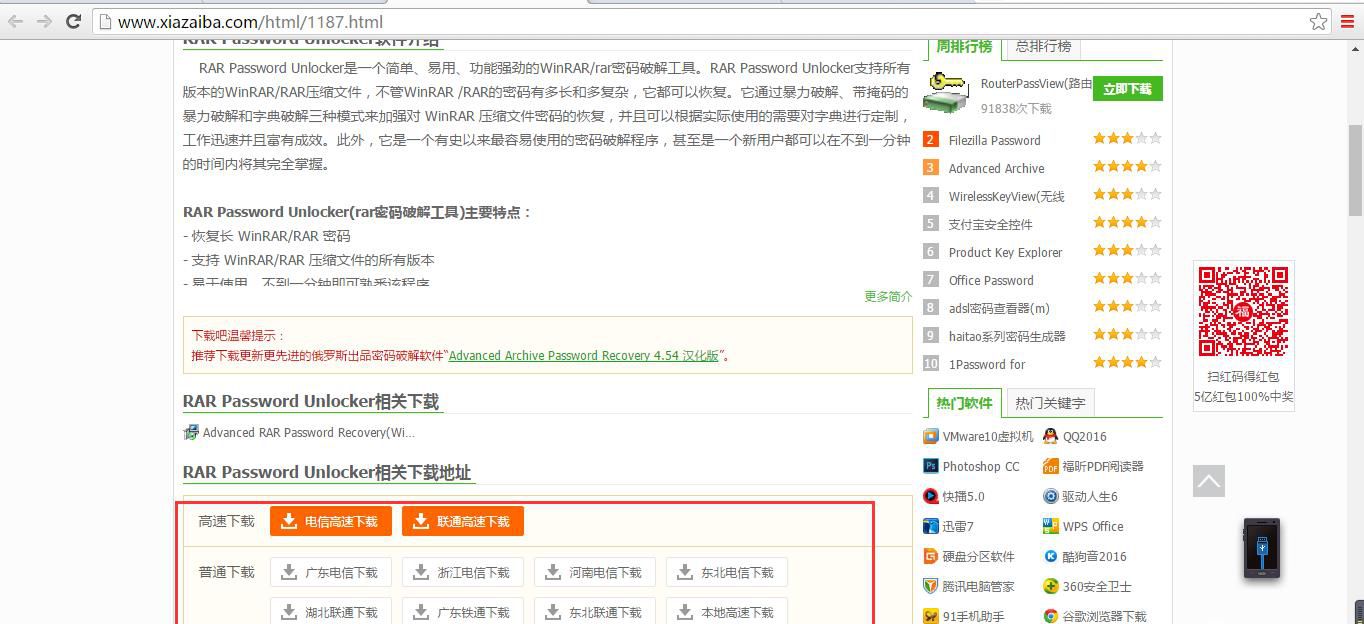Open Filezilla Password ranking entry
Image resolution: width=1364 pixels, height=624 pixels.
point(994,140)
